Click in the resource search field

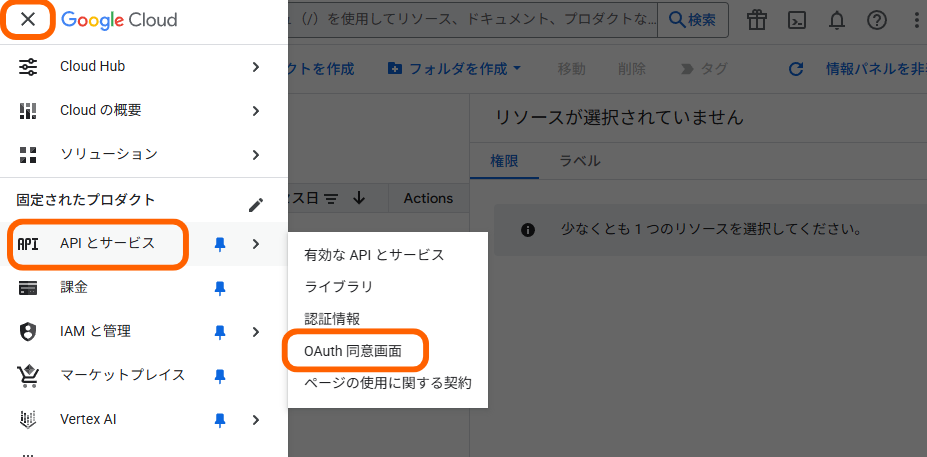pos(473,20)
